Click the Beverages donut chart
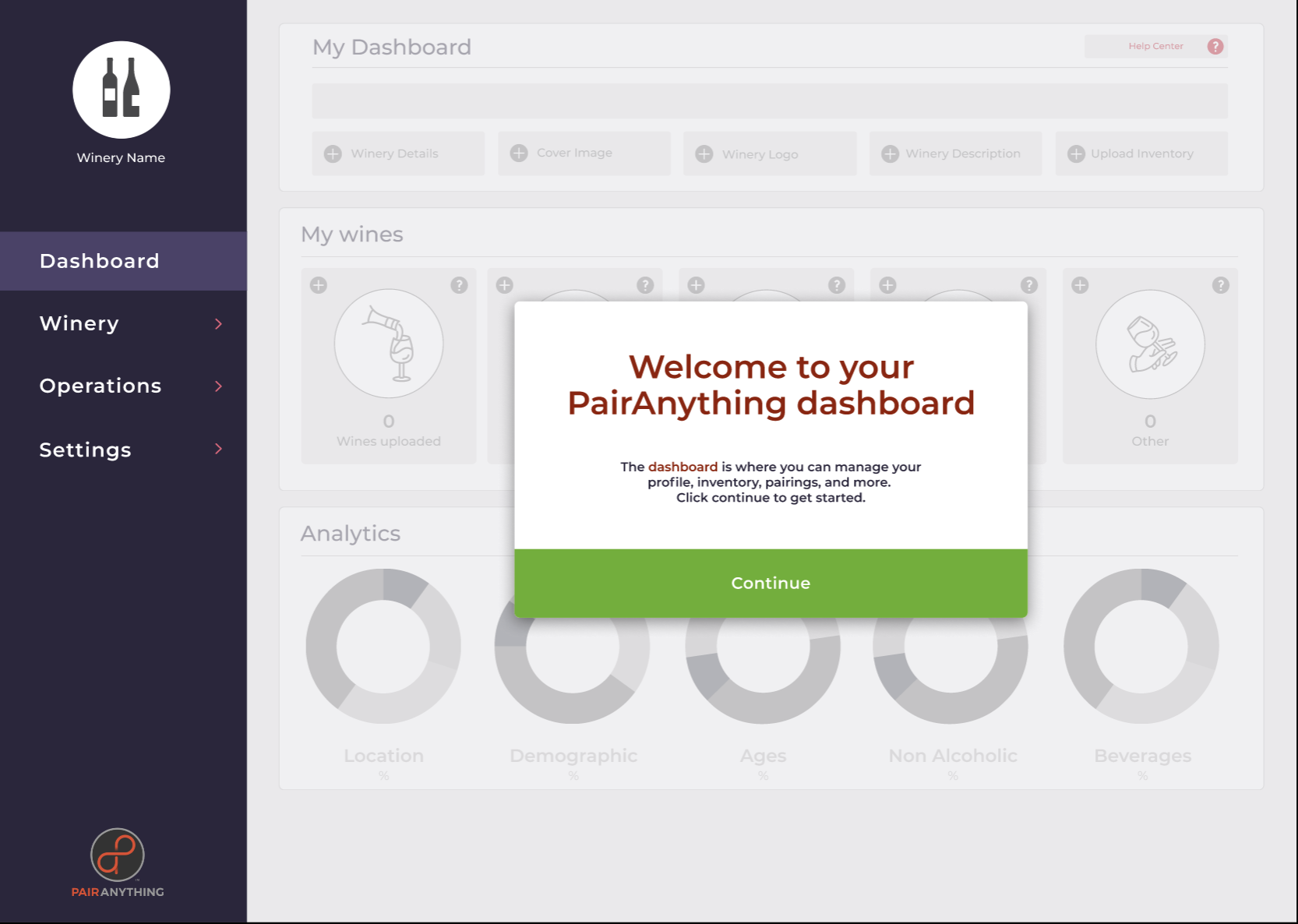Viewport: 1298px width, 924px height. tap(1141, 646)
